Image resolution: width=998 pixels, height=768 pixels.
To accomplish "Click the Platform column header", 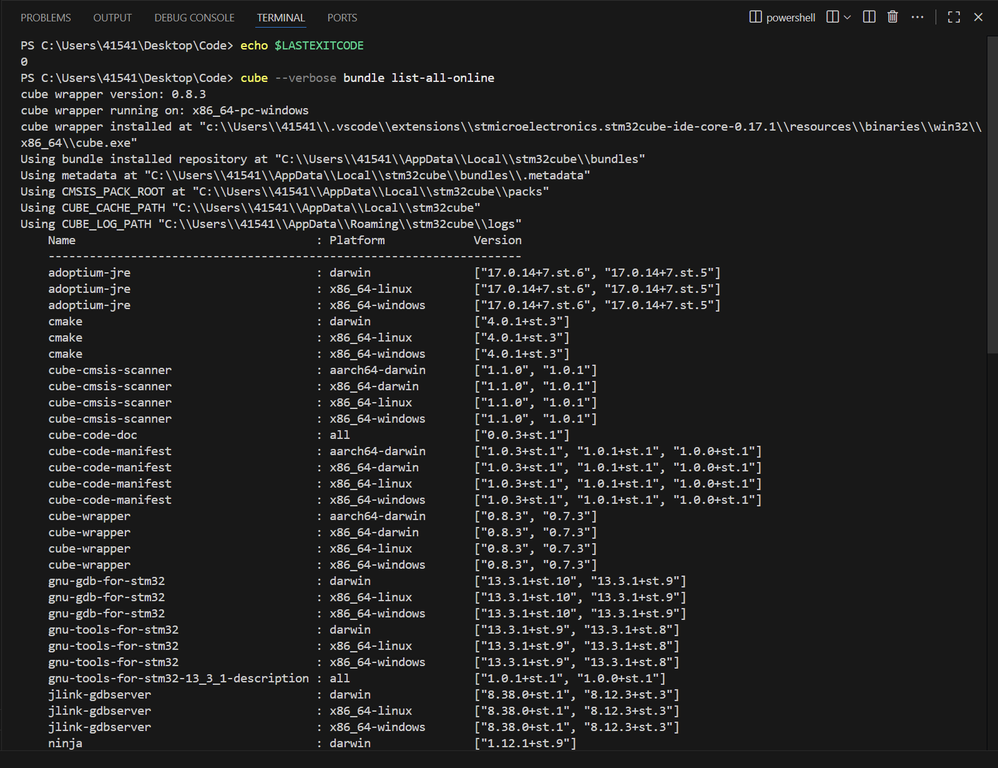I will pos(357,241).
